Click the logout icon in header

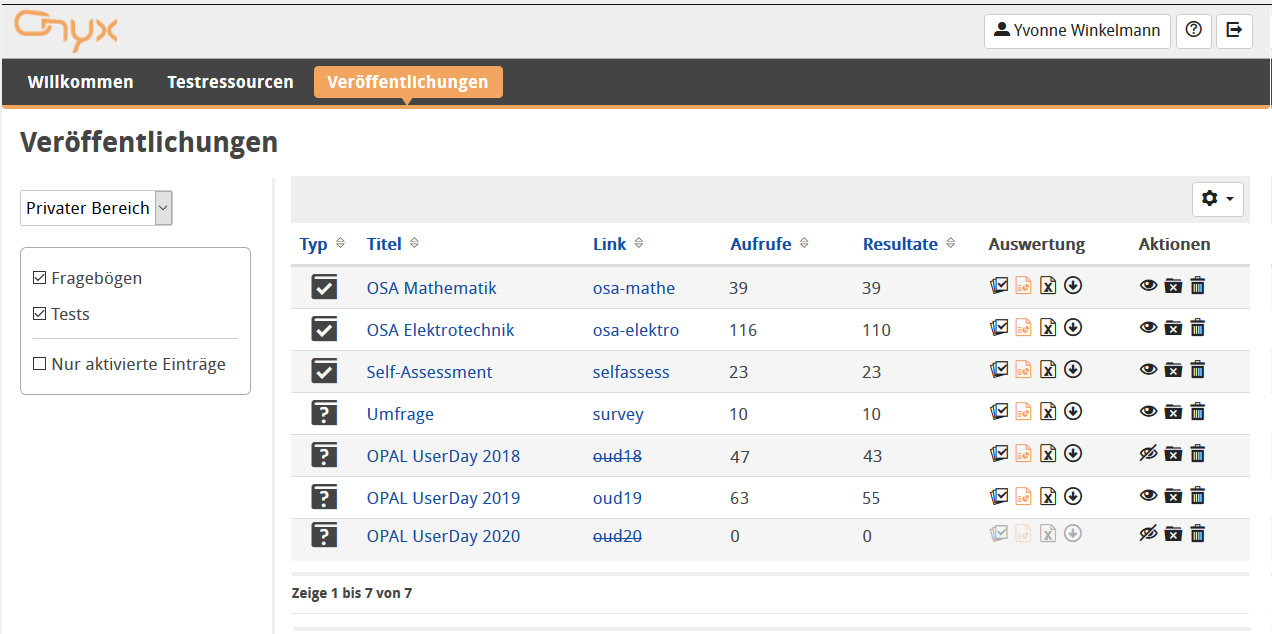(x=1234, y=30)
